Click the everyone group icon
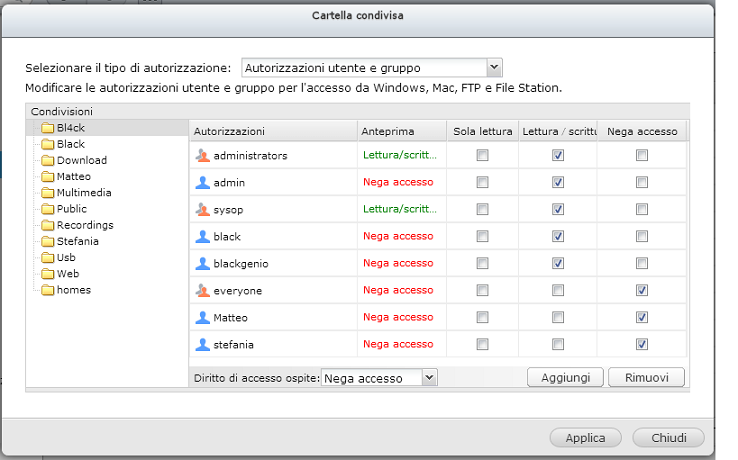Screen dimensions: 738x460 (x=202, y=290)
